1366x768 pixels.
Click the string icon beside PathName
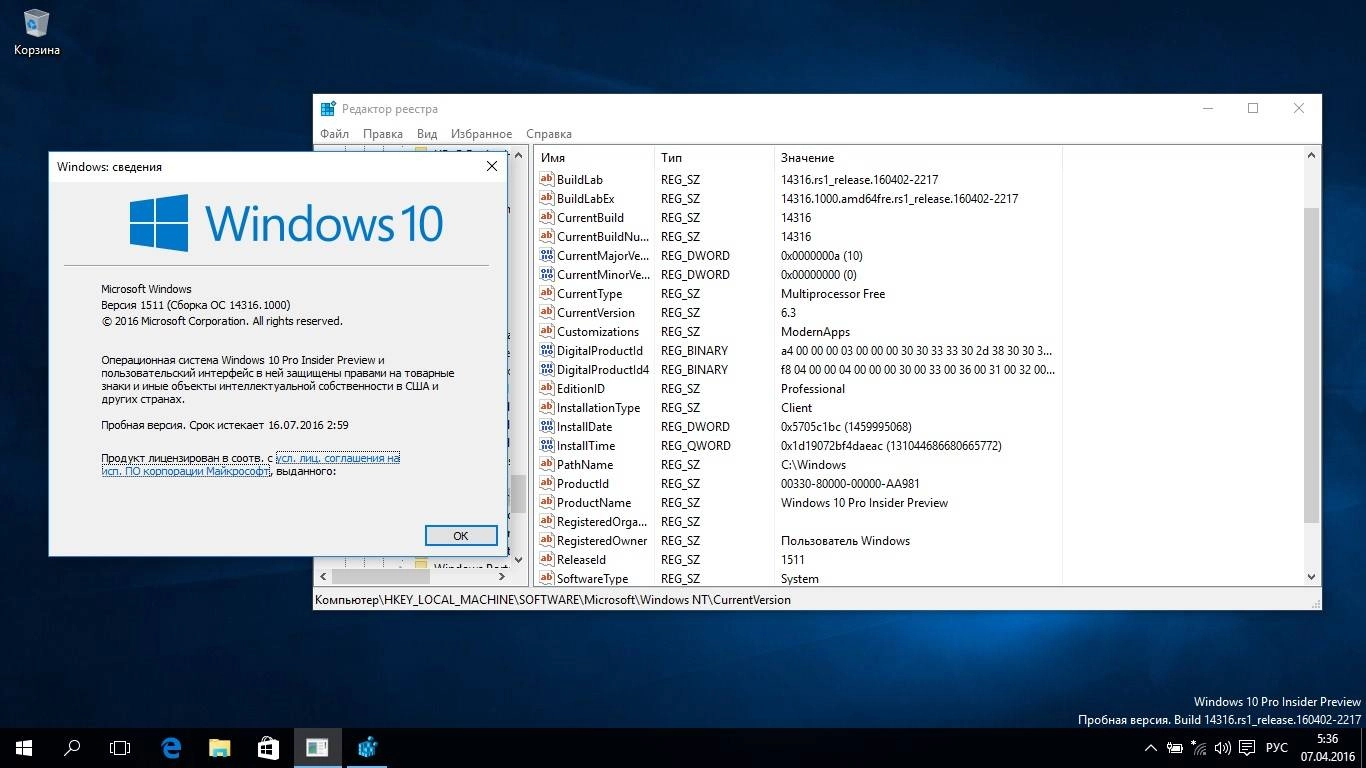tap(547, 464)
